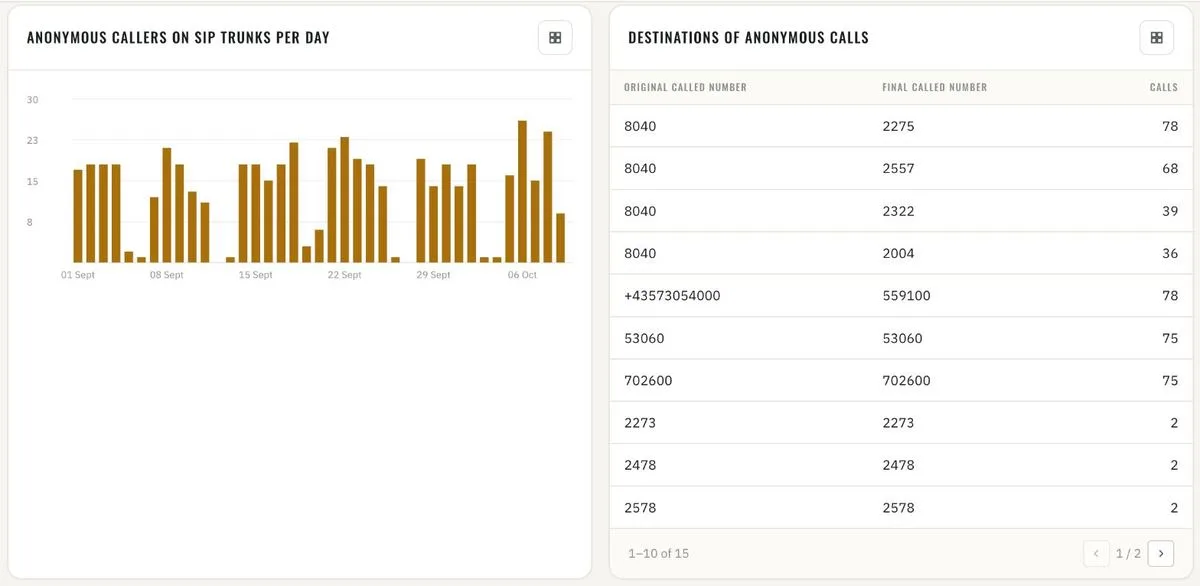Viewport: 1200px width, 586px height.
Task: Click the y-axis label 30
Action: coord(33,100)
